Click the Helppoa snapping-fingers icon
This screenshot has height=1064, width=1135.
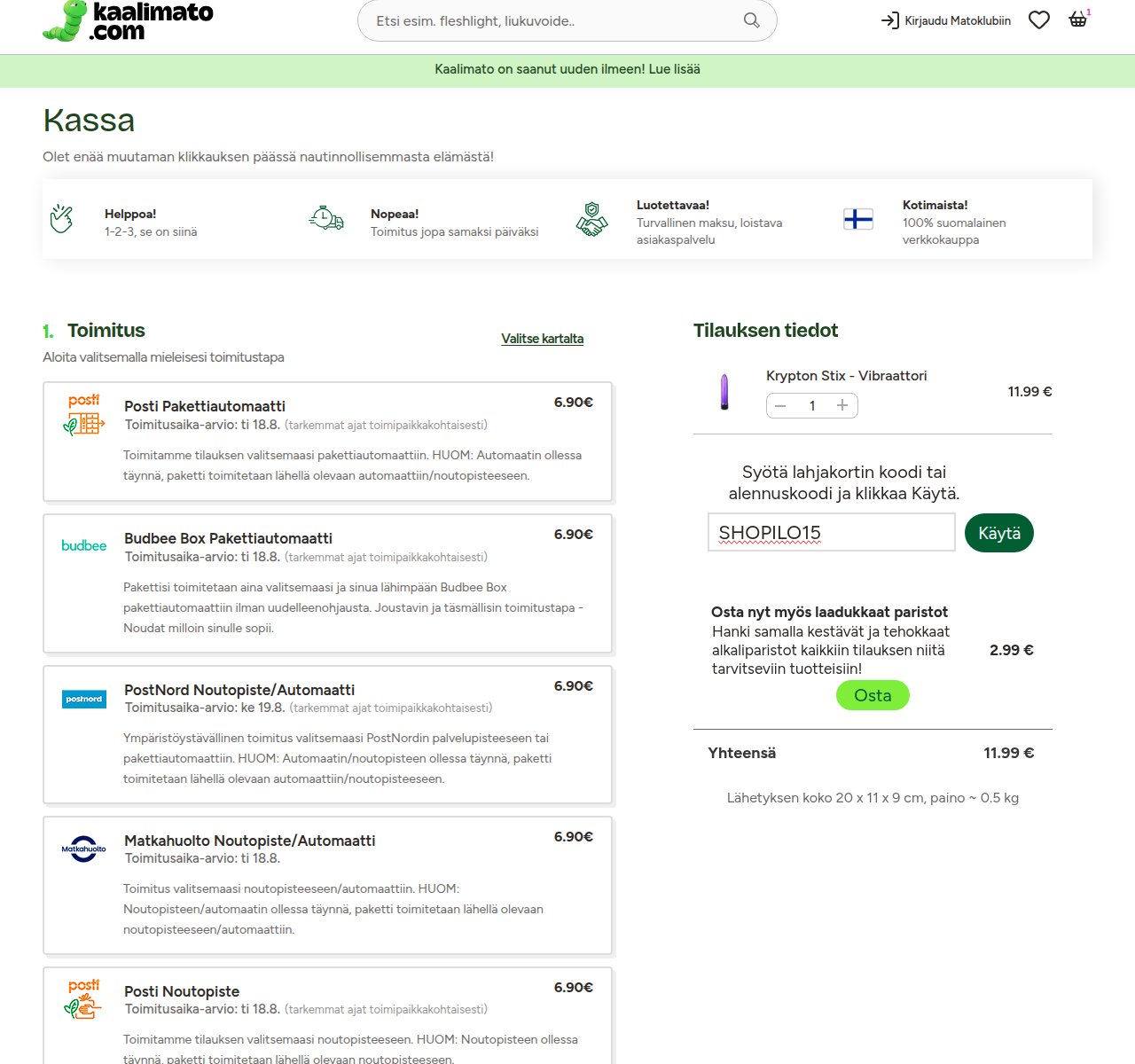coord(61,219)
